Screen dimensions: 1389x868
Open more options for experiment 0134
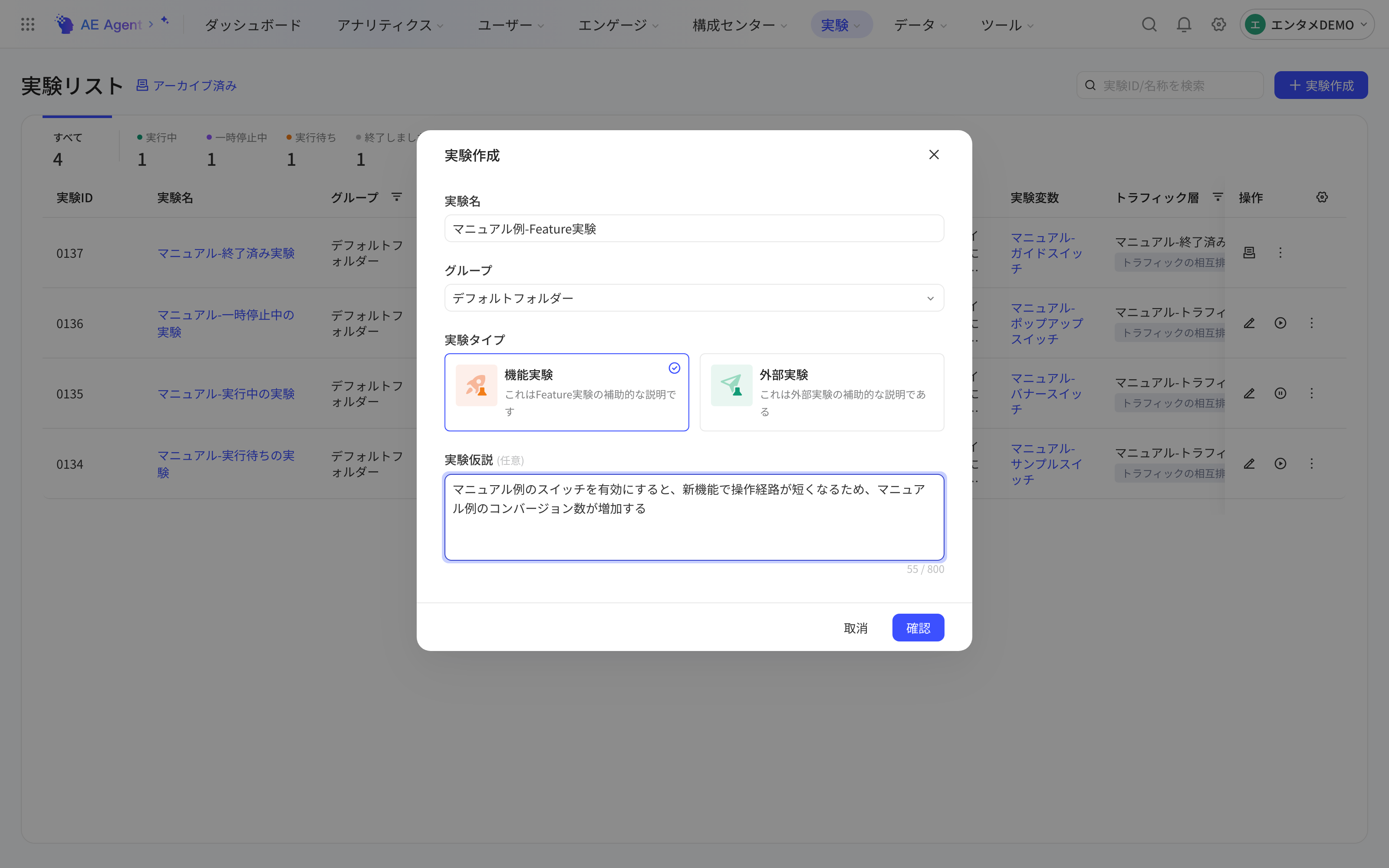[1311, 463]
